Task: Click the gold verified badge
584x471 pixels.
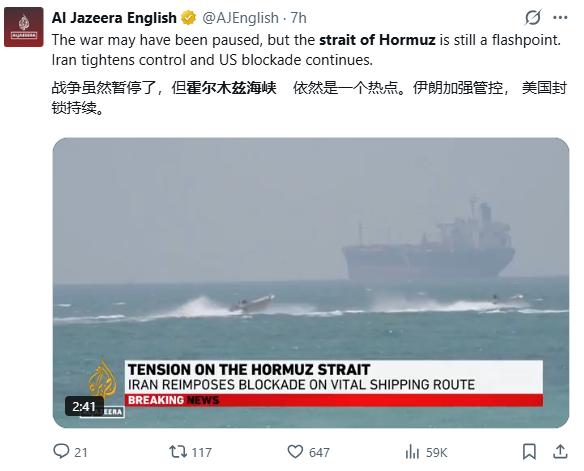Action: [189, 17]
